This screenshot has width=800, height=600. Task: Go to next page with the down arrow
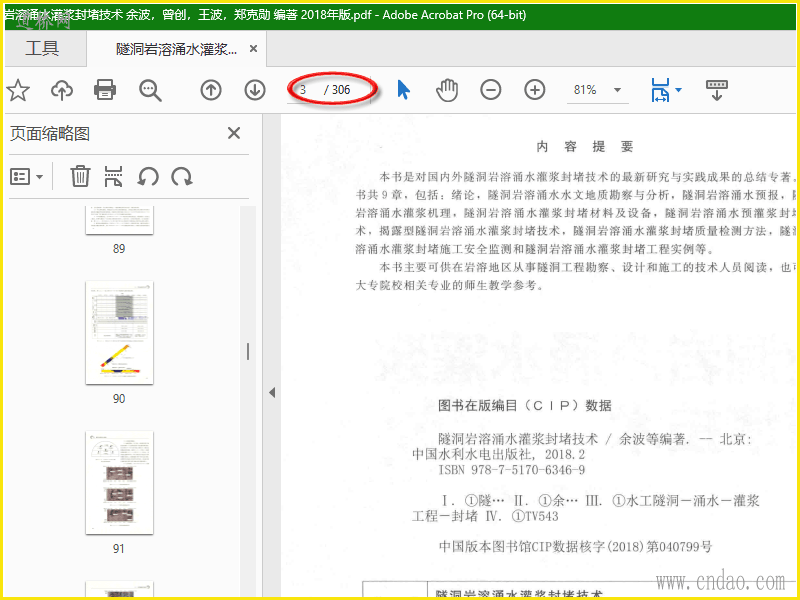pos(255,90)
